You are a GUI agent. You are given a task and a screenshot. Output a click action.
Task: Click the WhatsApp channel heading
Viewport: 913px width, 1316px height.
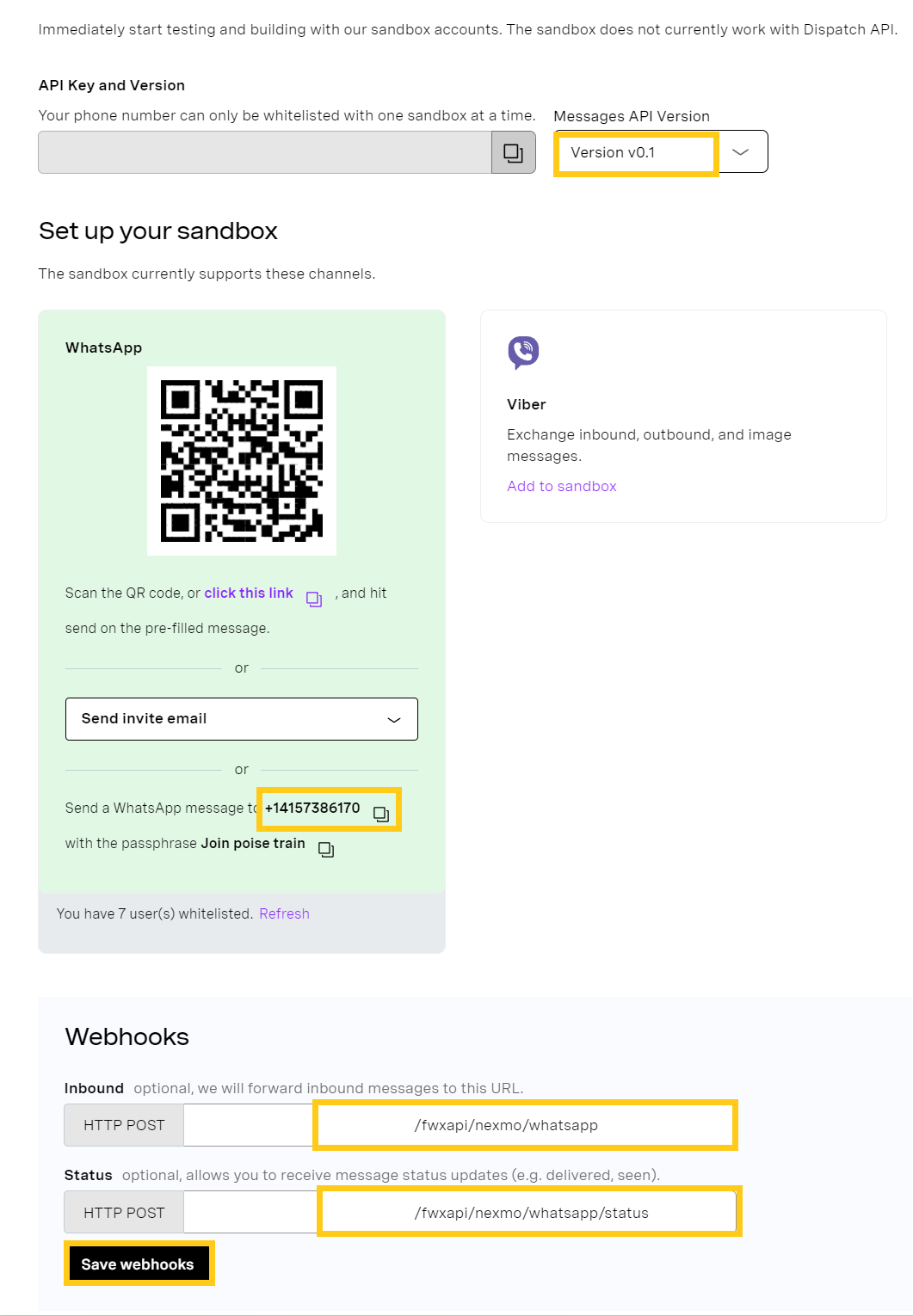[104, 347]
